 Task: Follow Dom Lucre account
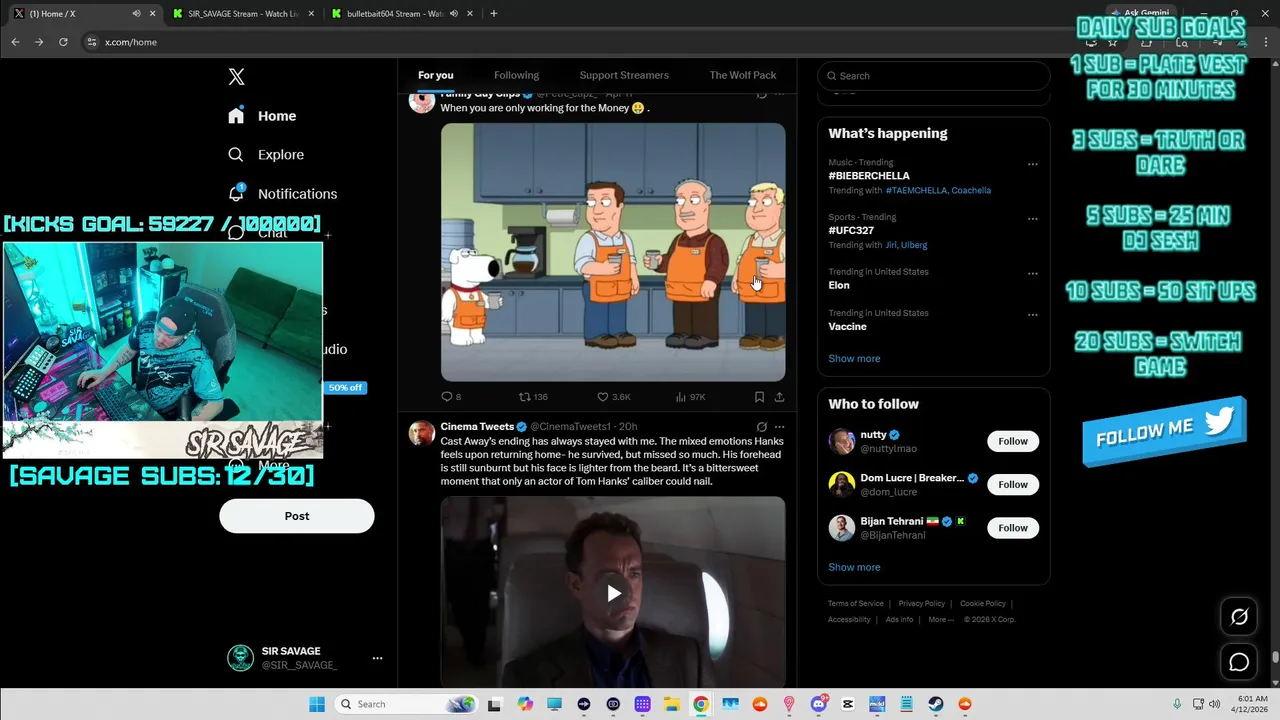tap(1013, 485)
